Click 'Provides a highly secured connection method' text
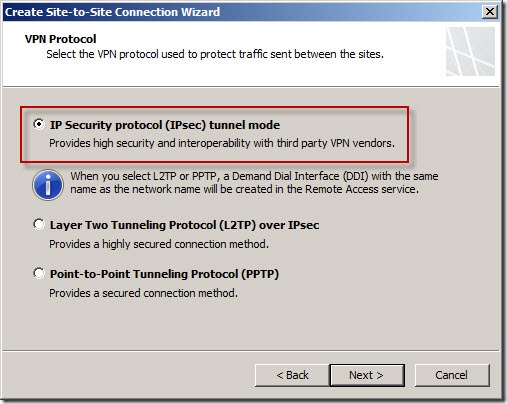The width and height of the screenshot is (507, 404). 159,244
